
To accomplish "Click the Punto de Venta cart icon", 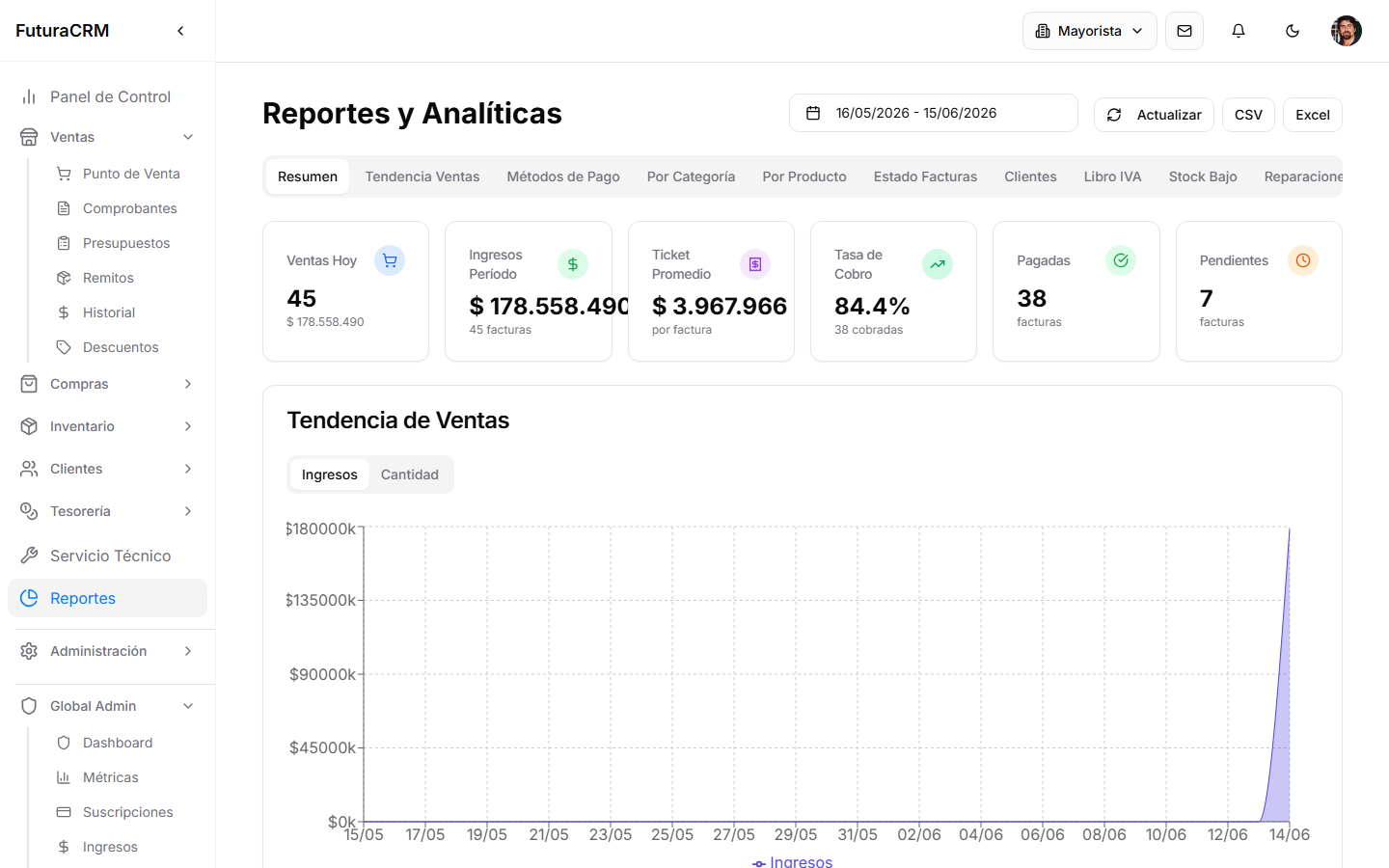I will click(x=64, y=174).
